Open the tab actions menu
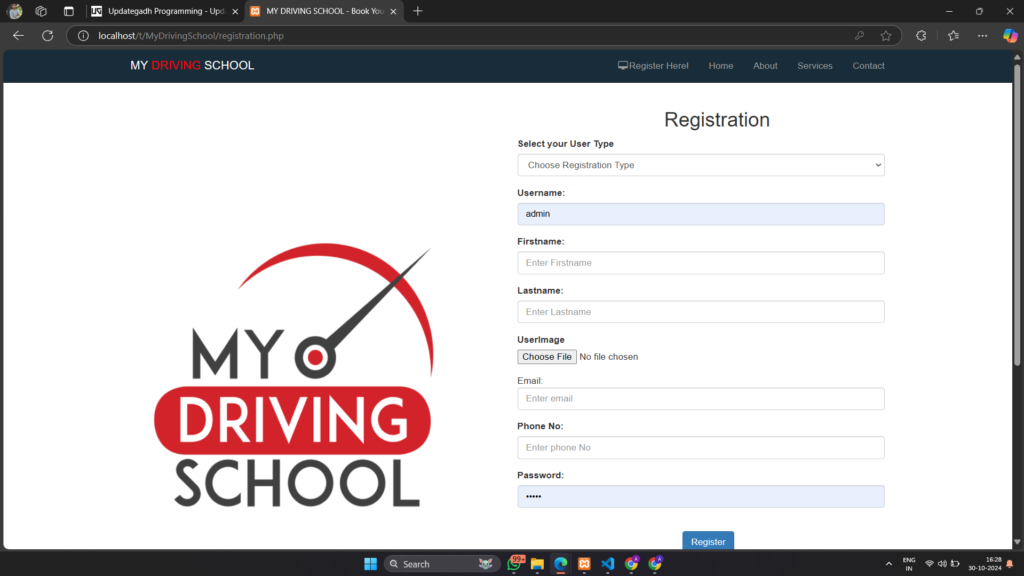Viewport: 1024px width, 576px height. [69, 11]
